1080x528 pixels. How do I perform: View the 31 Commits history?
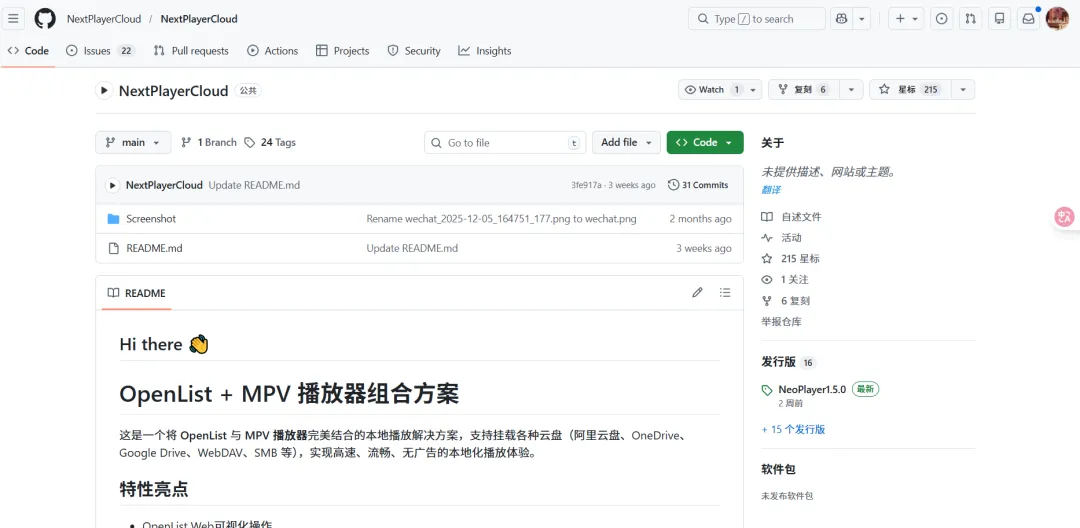pyautogui.click(x=698, y=185)
